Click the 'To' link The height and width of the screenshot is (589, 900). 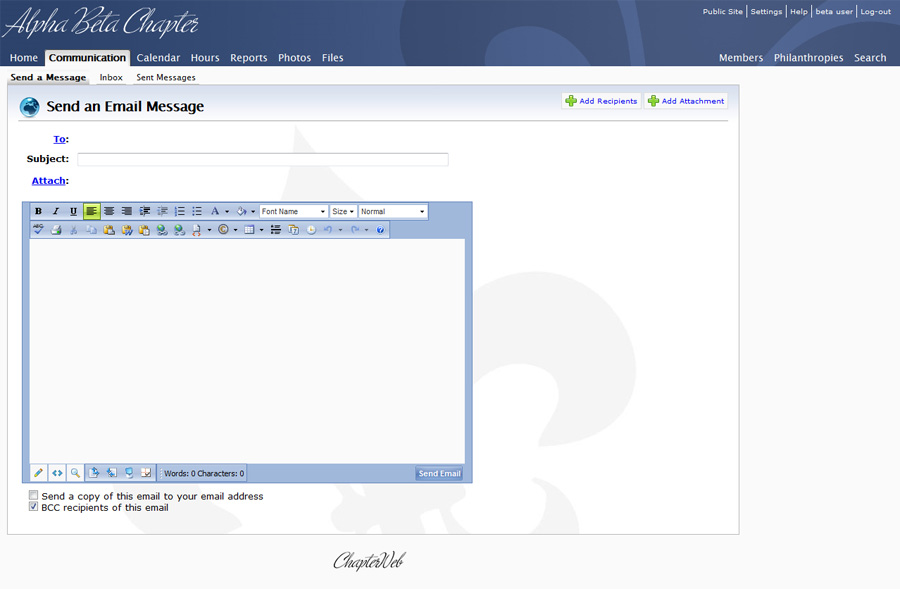[x=59, y=139]
